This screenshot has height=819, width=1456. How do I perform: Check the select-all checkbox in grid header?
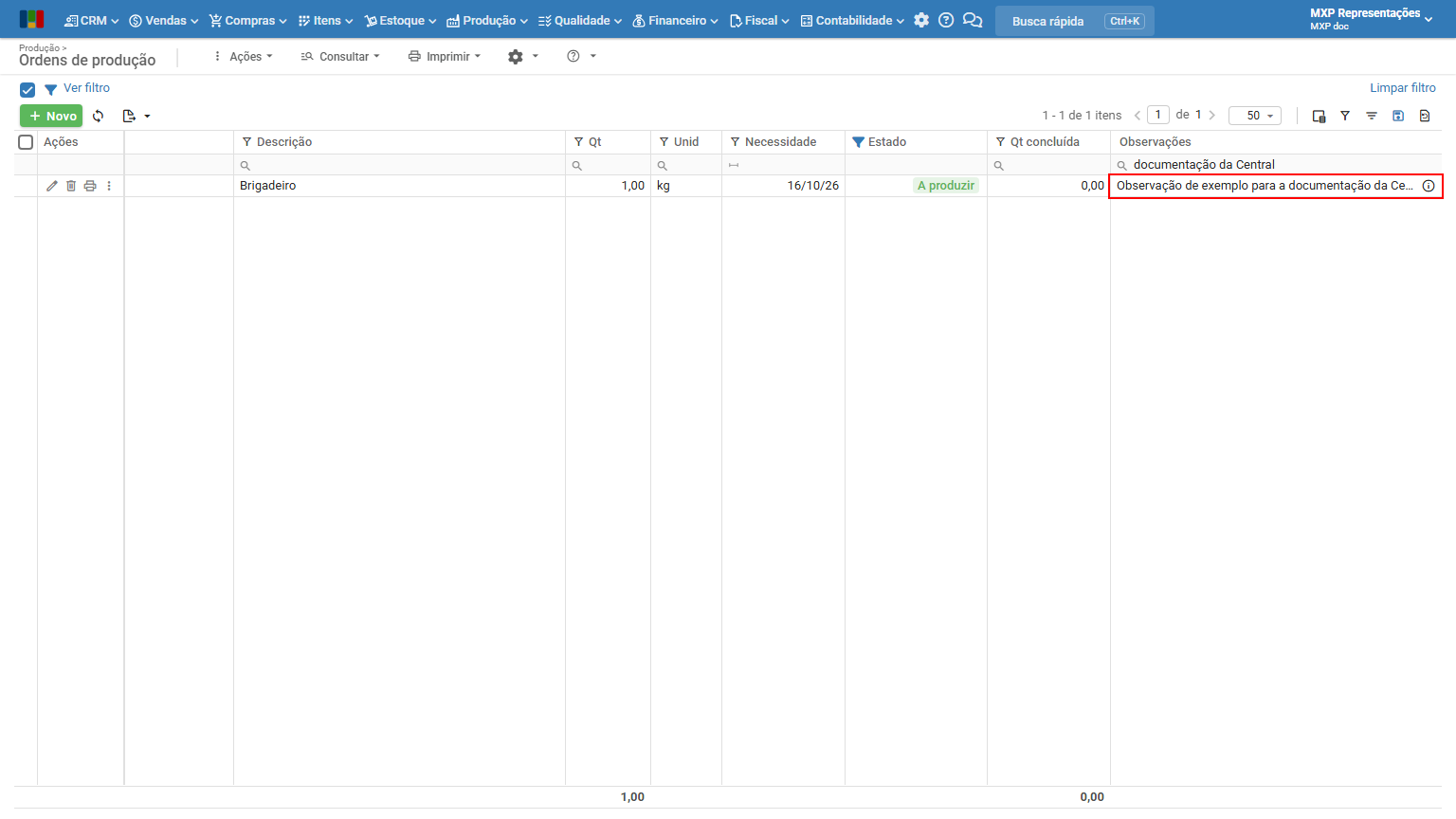point(26,142)
